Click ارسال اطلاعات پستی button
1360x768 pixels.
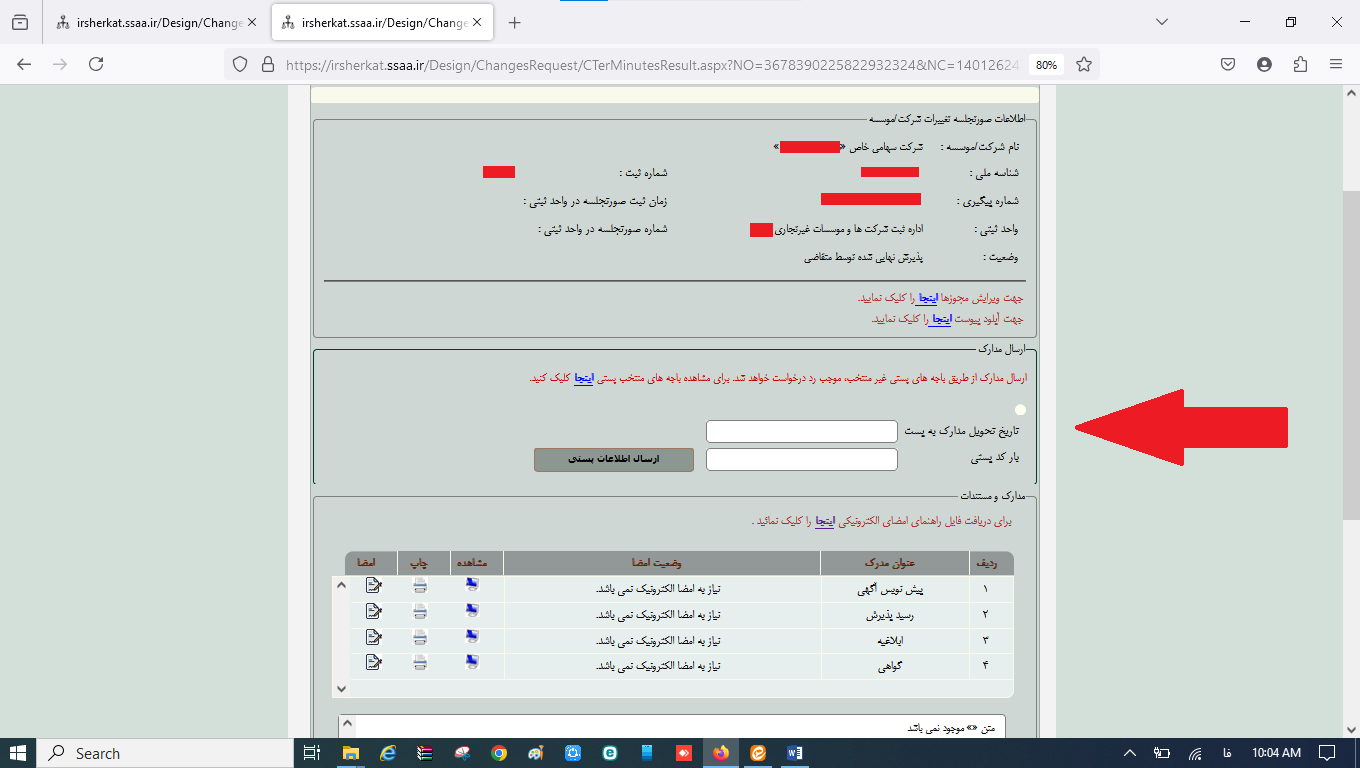[614, 459]
